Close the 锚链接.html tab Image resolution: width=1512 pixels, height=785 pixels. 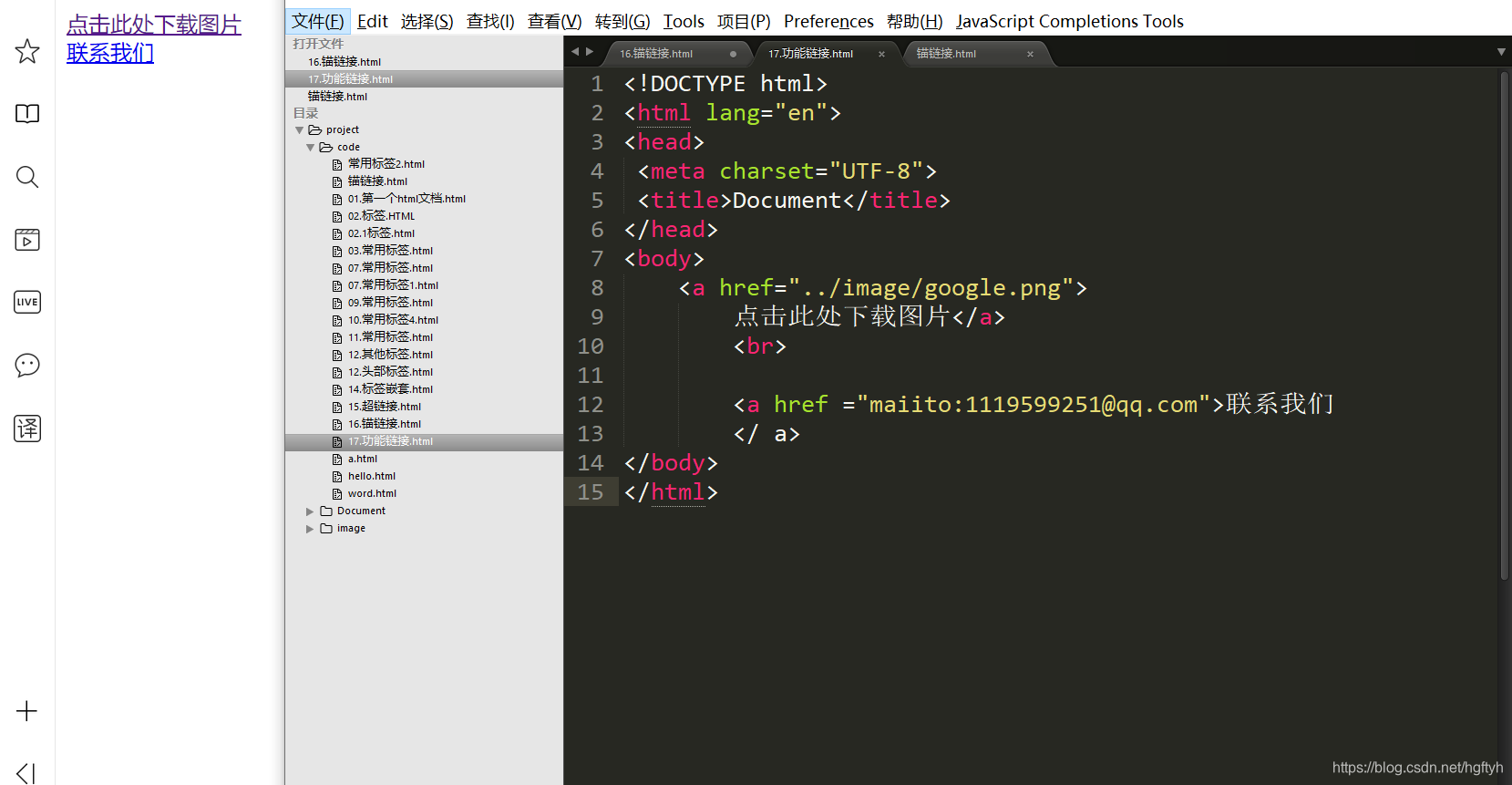click(1030, 54)
